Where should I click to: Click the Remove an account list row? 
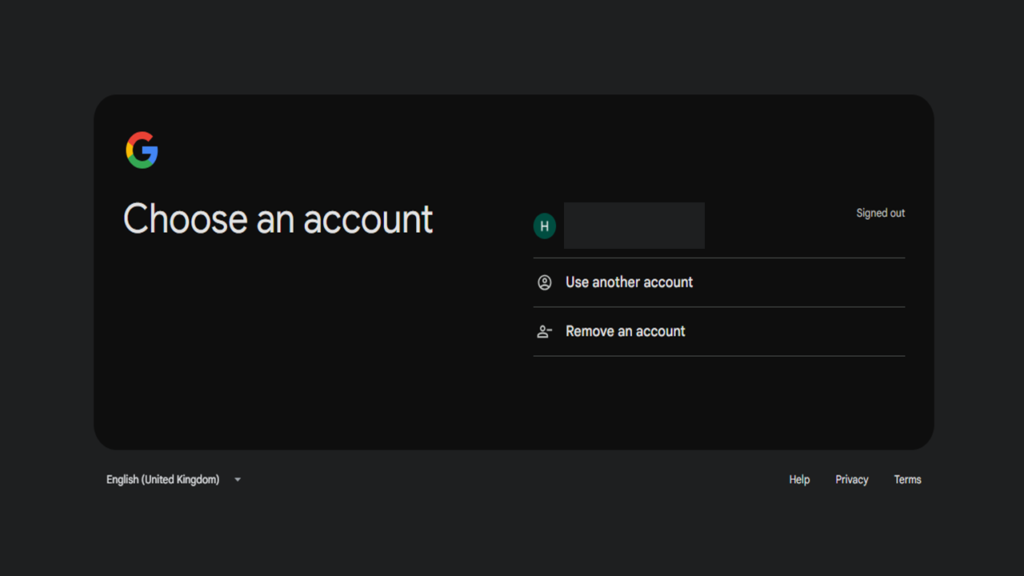tap(719, 332)
